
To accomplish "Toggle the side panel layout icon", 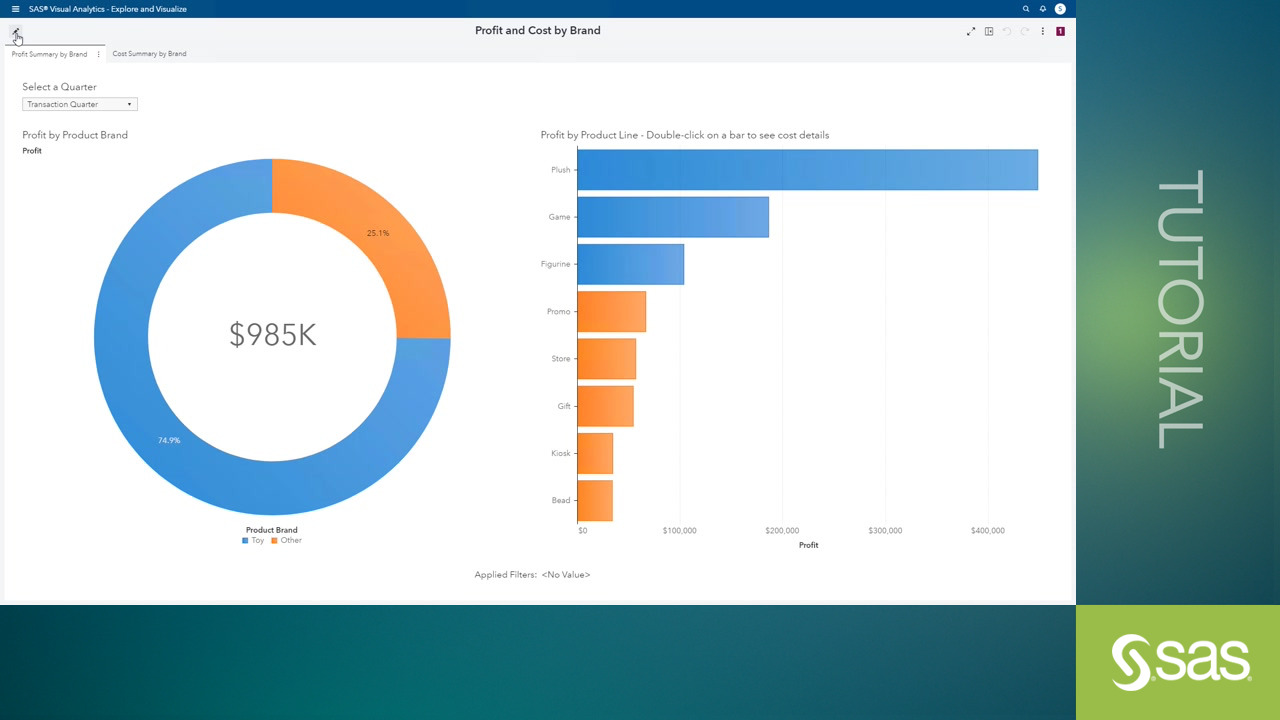I will (x=989, y=31).
